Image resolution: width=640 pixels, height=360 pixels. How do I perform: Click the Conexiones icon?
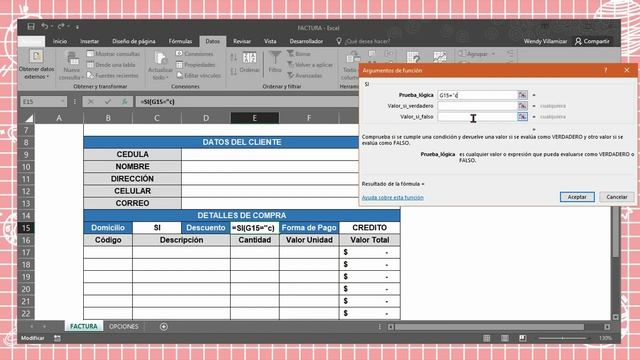click(x=179, y=54)
